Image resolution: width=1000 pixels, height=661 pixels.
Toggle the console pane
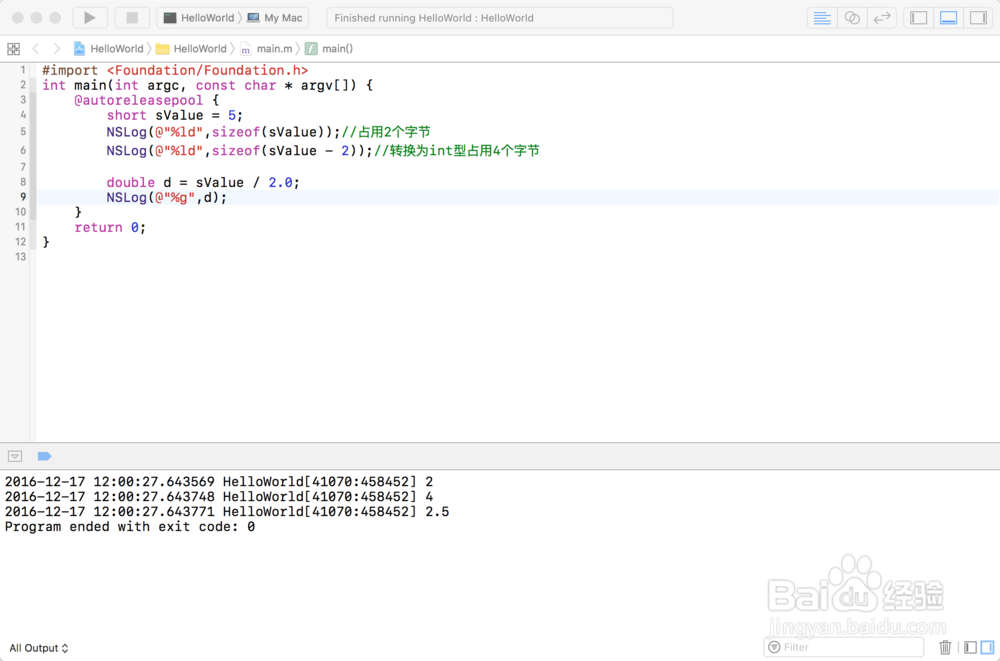click(987, 648)
